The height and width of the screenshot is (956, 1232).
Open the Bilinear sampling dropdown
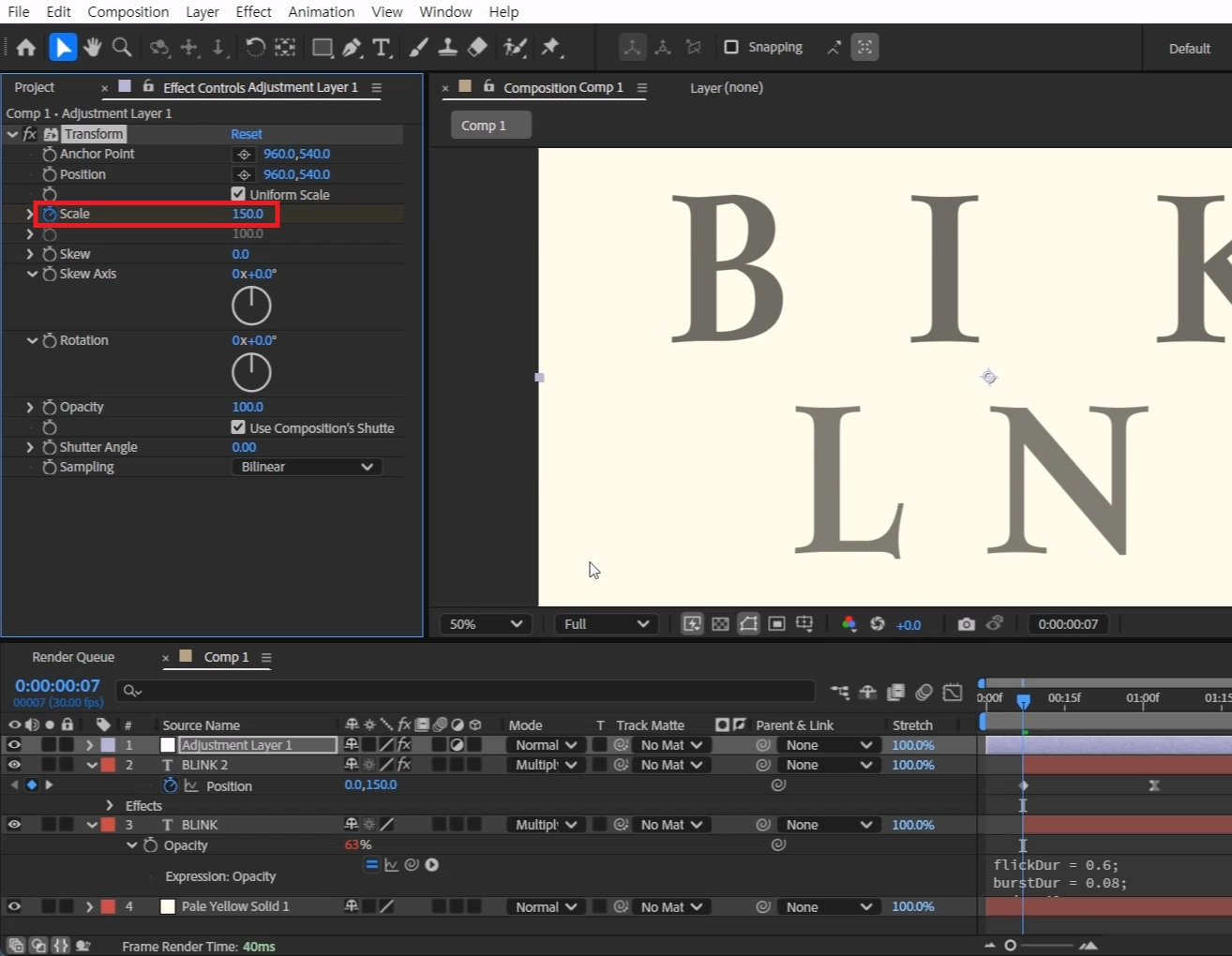coord(307,467)
